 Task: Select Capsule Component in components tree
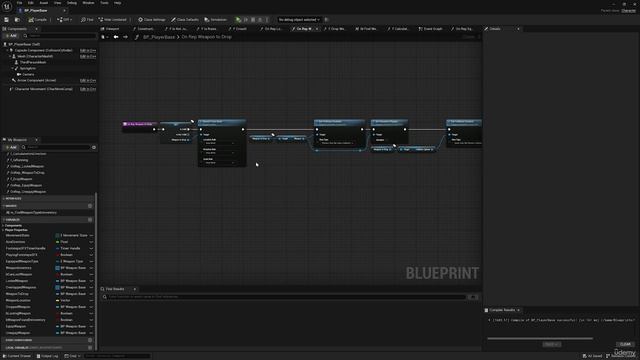43,50
